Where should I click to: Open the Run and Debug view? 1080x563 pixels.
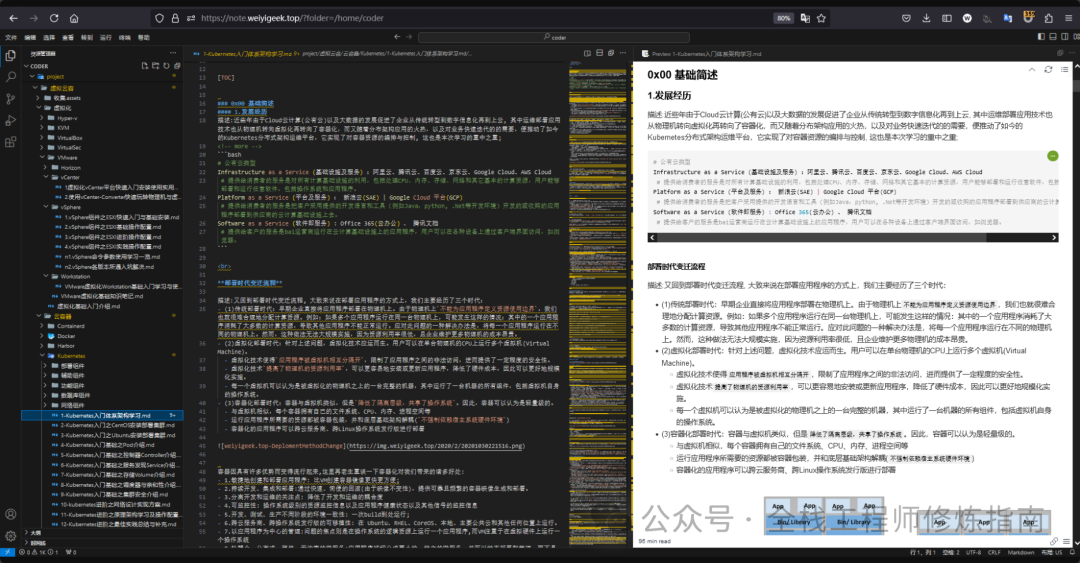coord(10,121)
